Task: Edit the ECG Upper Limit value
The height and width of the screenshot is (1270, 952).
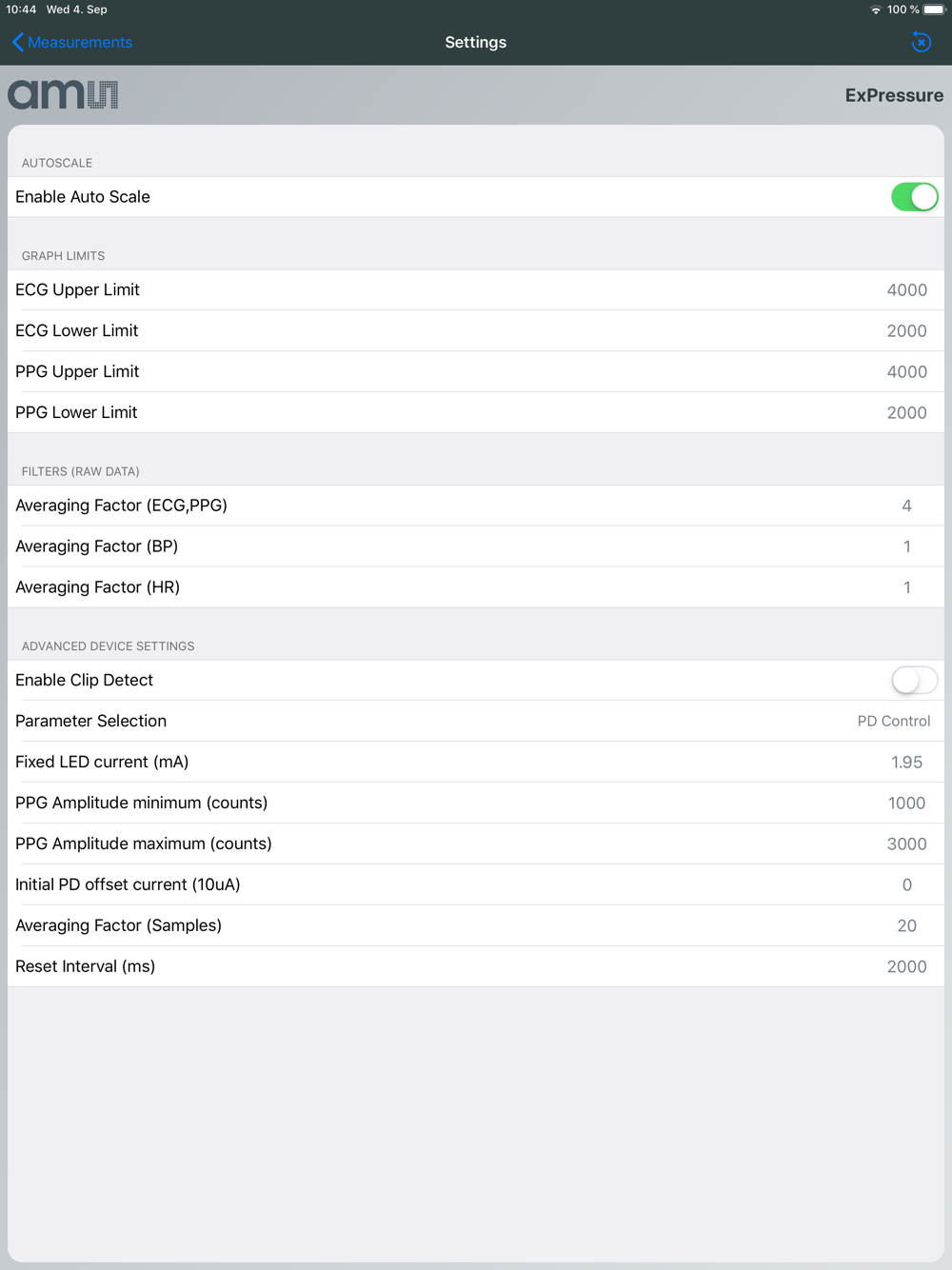Action: point(906,290)
